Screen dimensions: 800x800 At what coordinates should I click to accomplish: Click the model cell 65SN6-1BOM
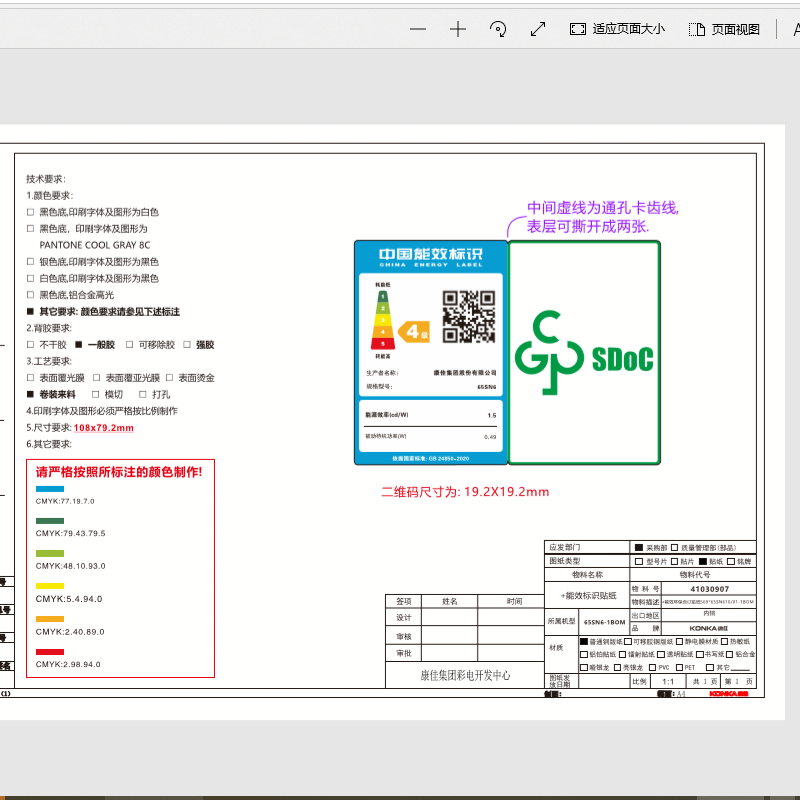pyautogui.click(x=605, y=622)
